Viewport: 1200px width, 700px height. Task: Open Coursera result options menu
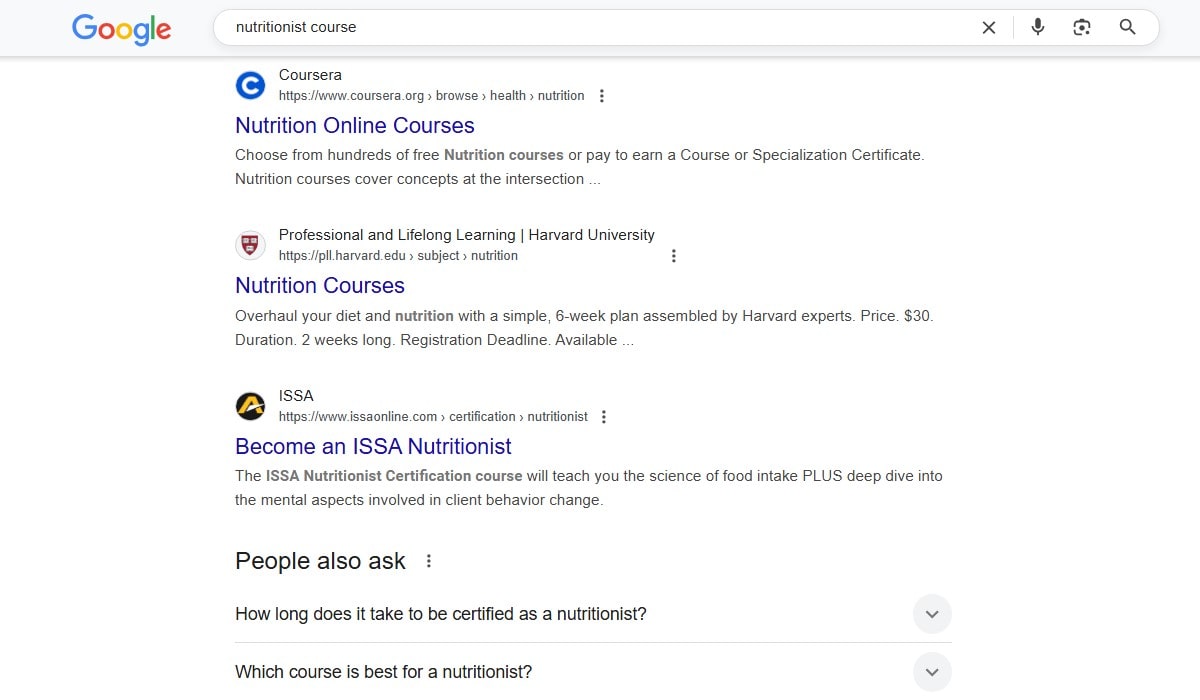[x=602, y=96]
